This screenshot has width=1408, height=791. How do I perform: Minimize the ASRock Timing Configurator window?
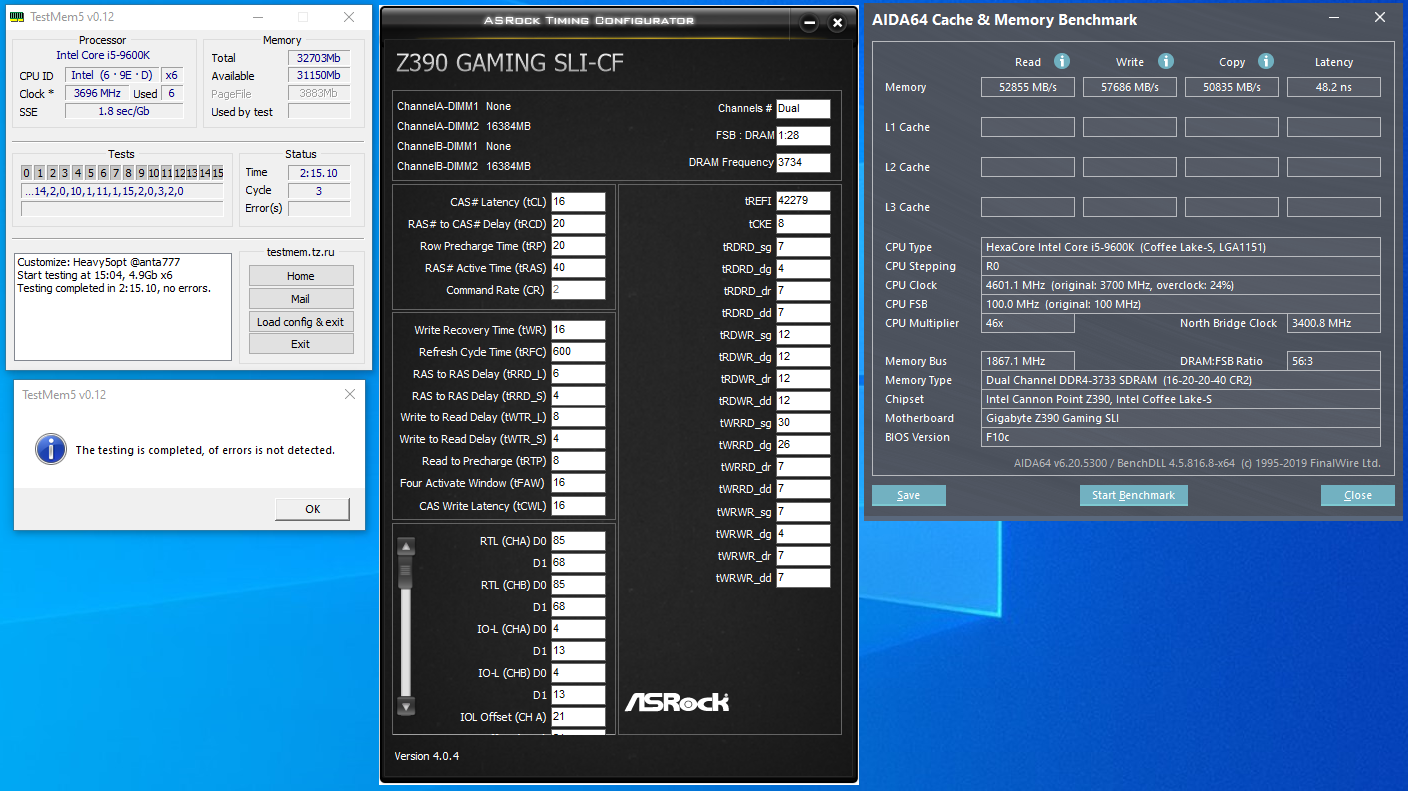coord(810,22)
